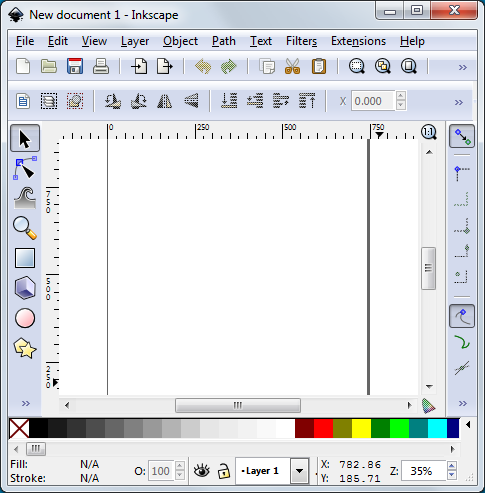Lower selection one step
Screen dimensions: 485x493
pos(255,101)
